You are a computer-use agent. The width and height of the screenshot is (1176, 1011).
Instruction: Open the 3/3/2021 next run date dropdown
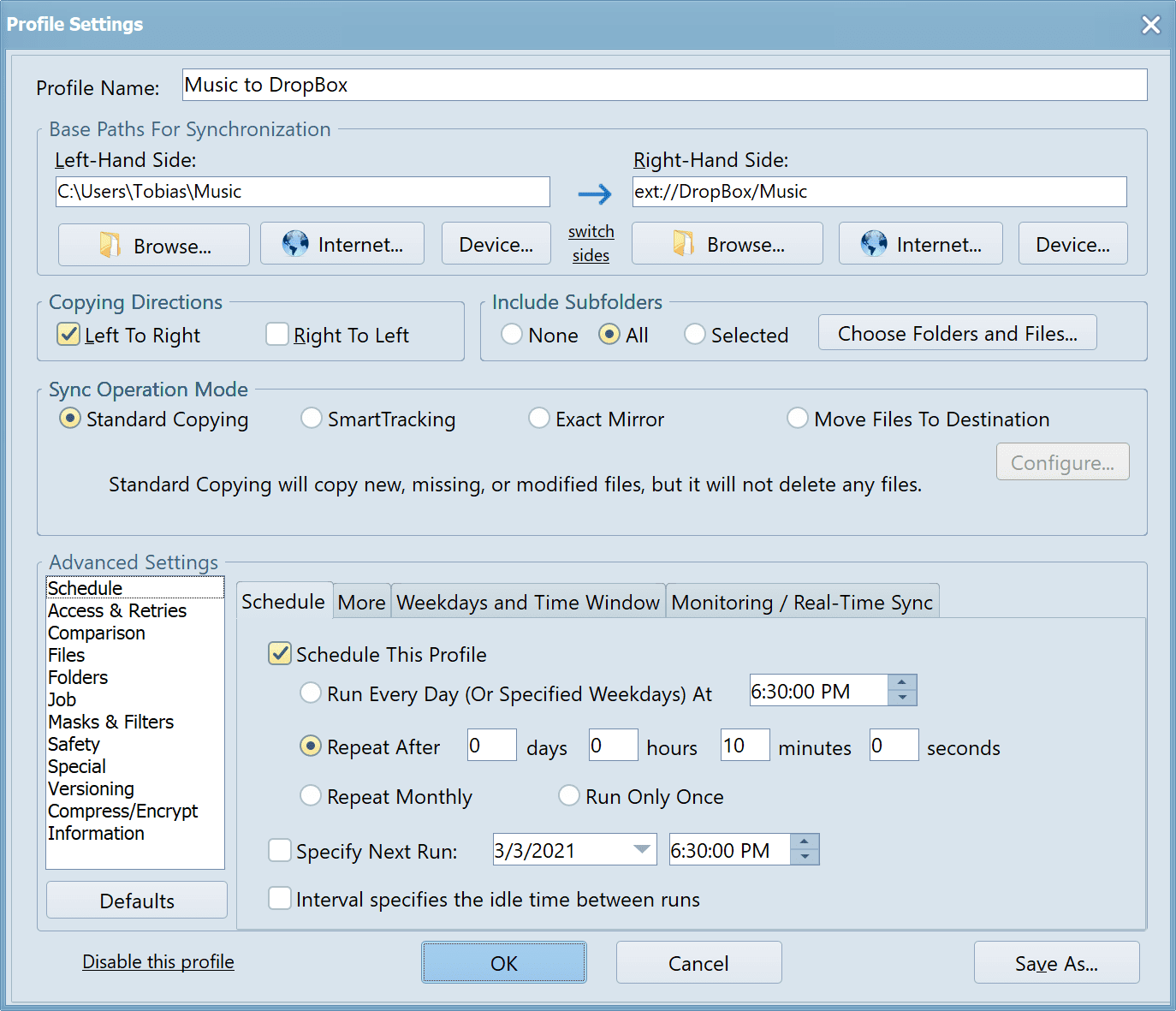click(641, 849)
